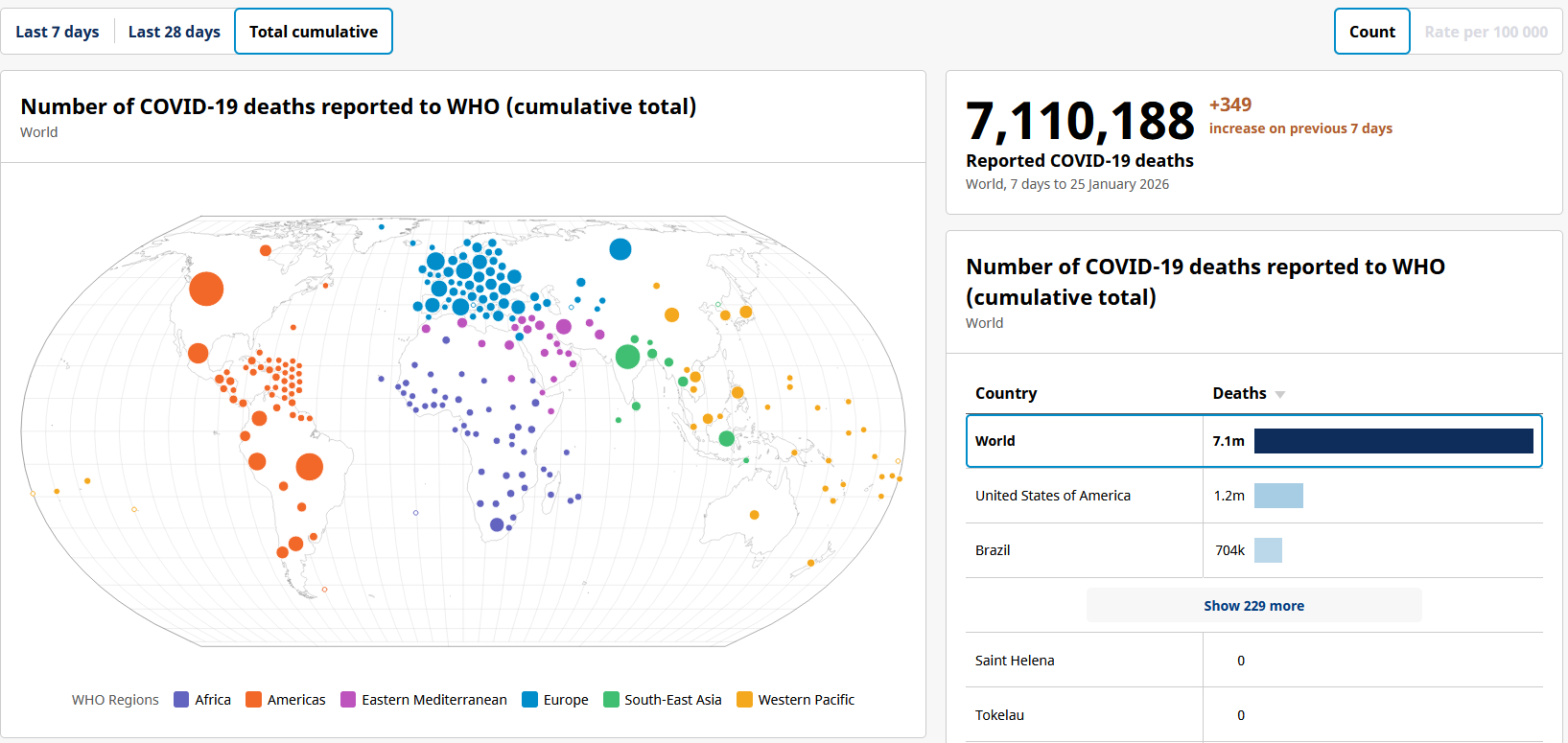1568x743 pixels.
Task: Select the Last 28 days tab
Action: pos(175,32)
